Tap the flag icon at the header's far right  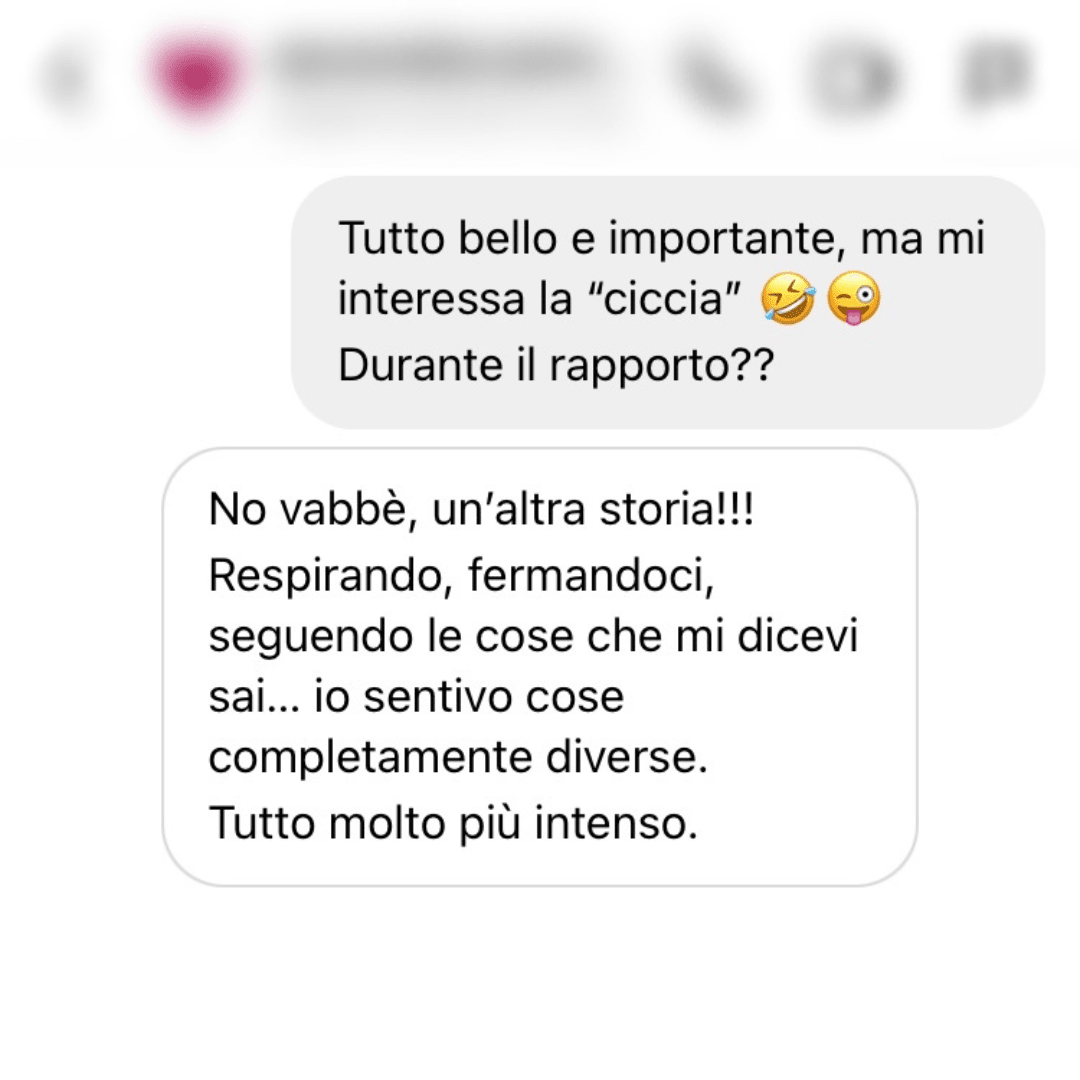999,72
